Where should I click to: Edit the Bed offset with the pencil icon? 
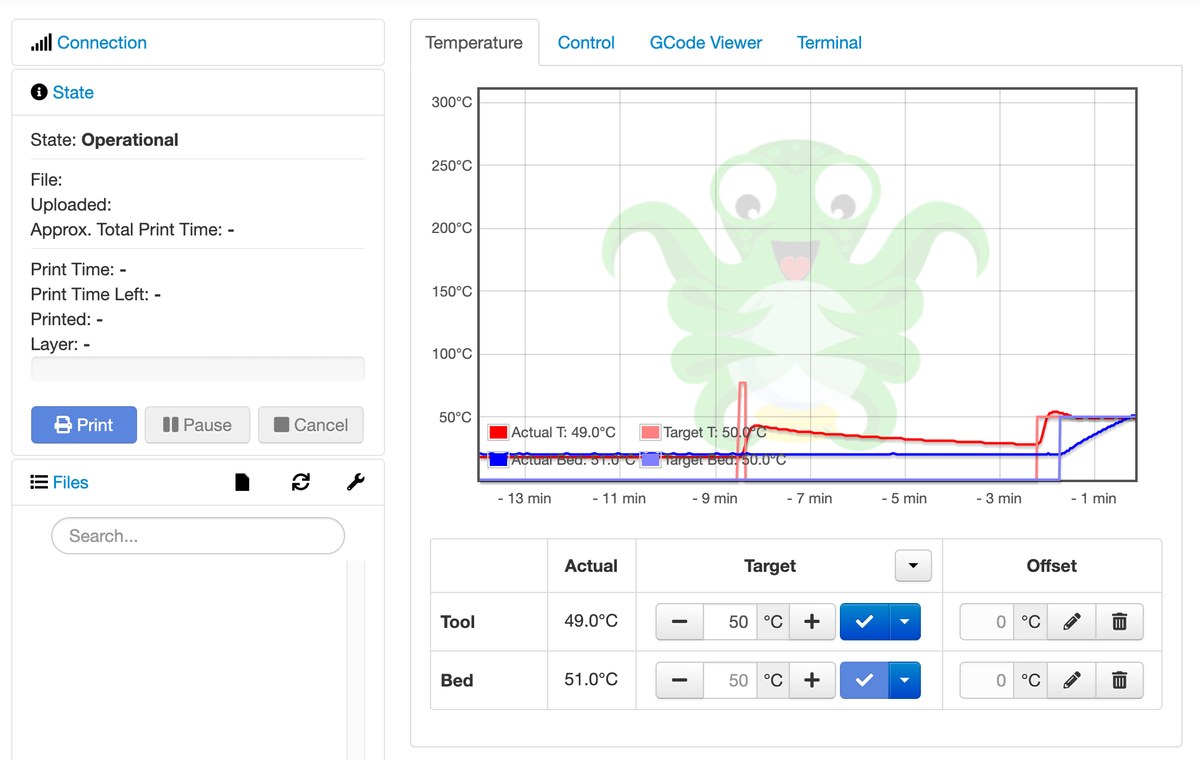click(x=1071, y=680)
